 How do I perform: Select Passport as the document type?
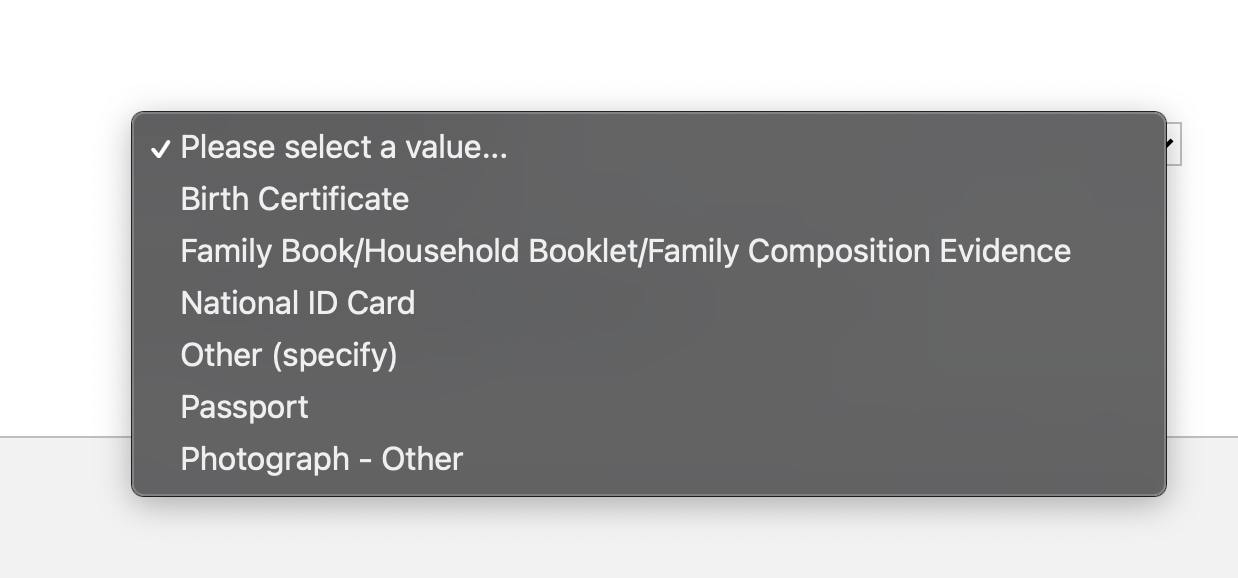(x=244, y=407)
